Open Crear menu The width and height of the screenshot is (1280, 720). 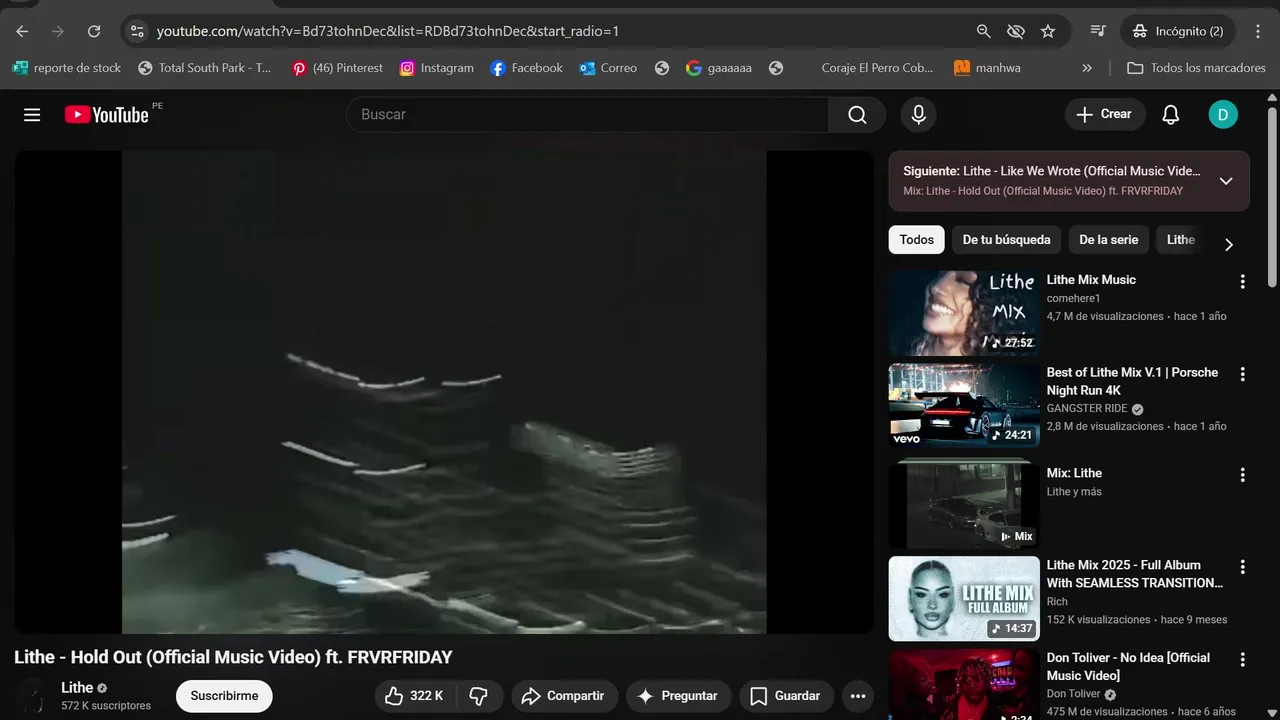click(1104, 114)
